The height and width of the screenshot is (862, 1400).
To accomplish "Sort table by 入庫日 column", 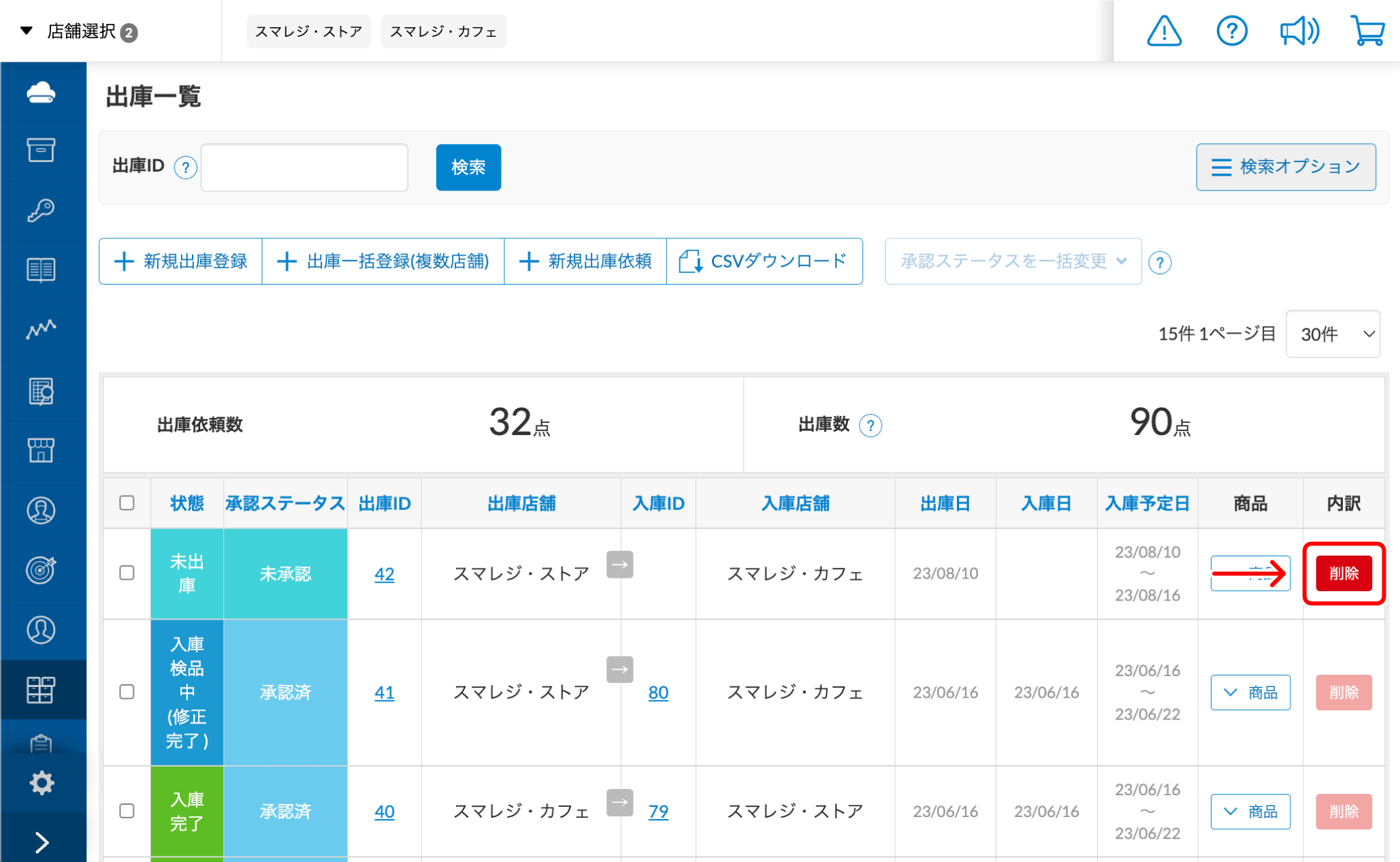I will (x=1046, y=503).
